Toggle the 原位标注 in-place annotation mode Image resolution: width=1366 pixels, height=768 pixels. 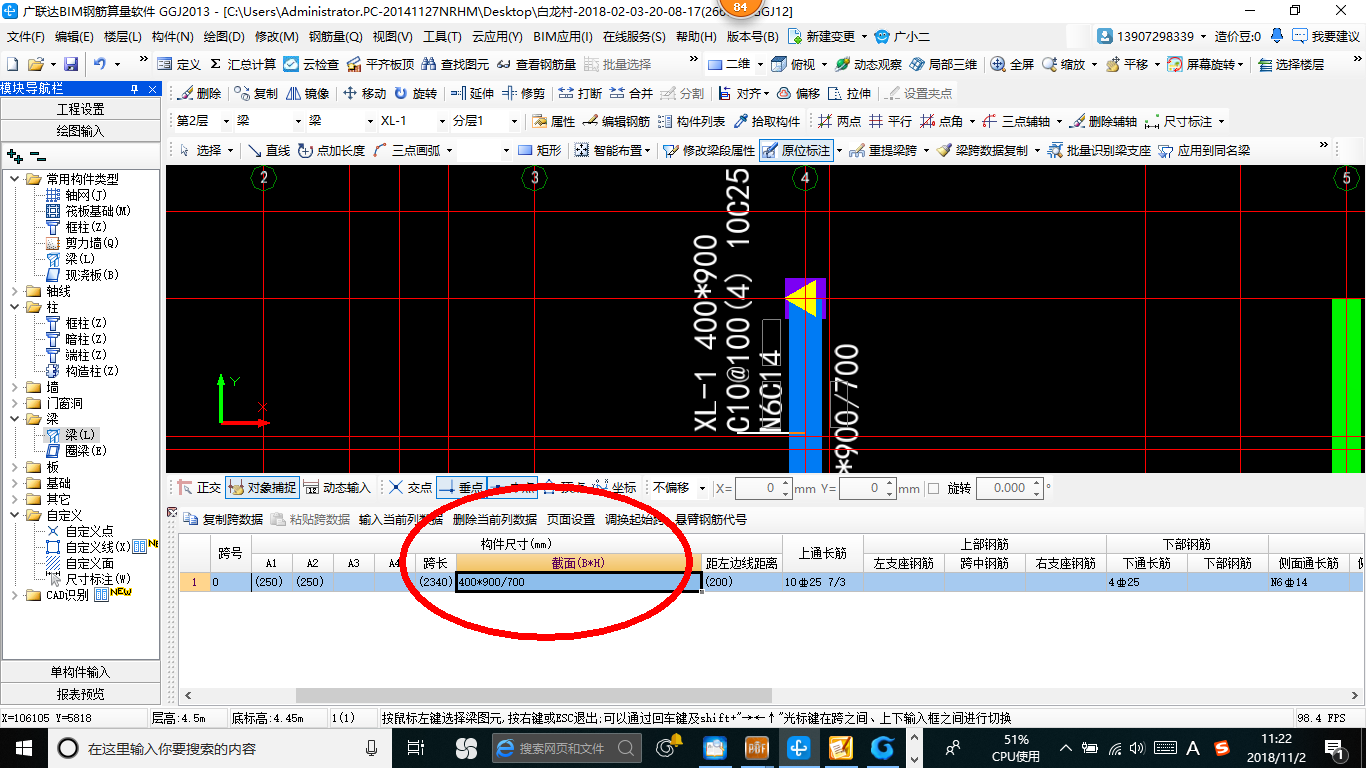click(796, 151)
